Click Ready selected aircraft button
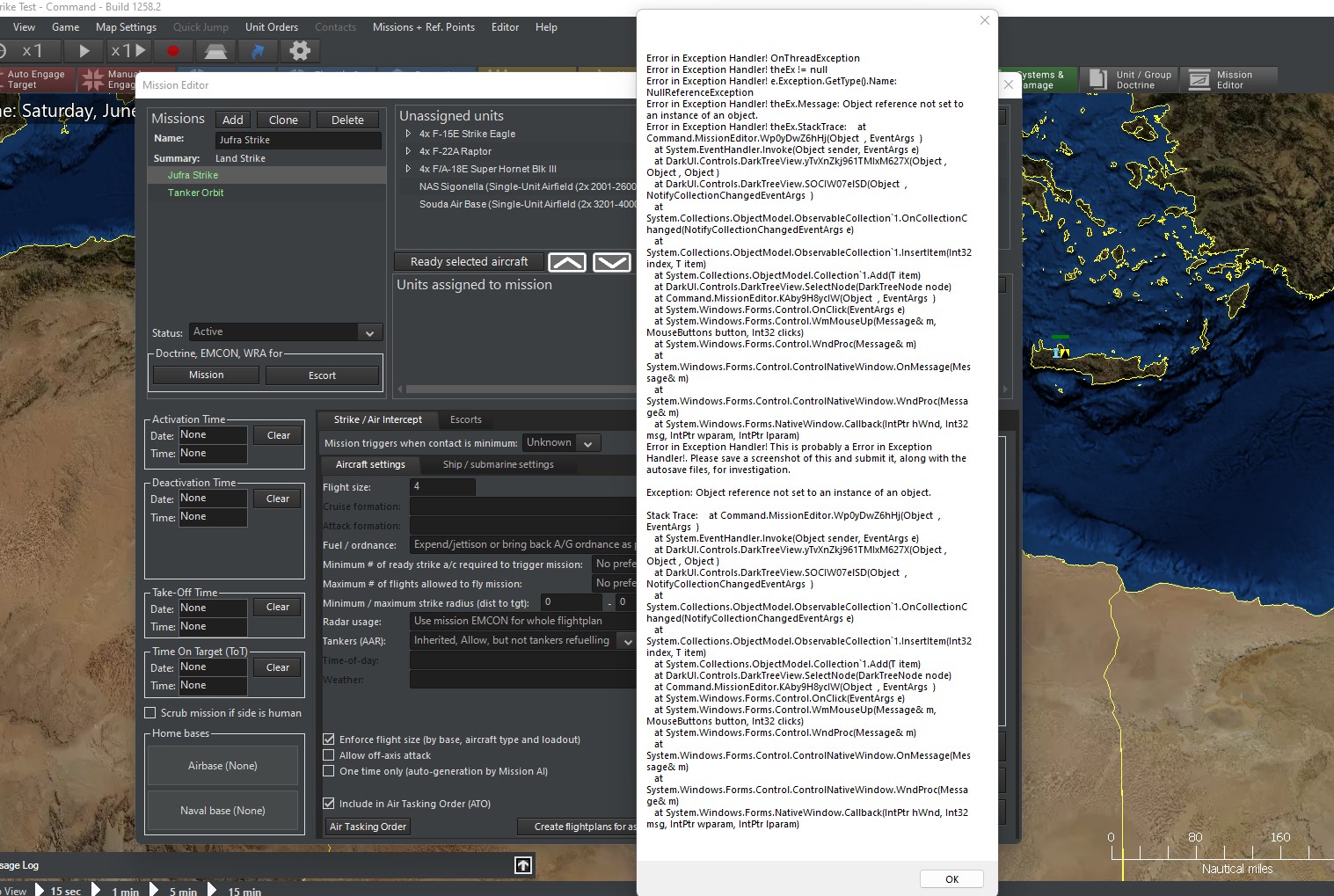The width and height of the screenshot is (1334, 896). click(x=469, y=262)
